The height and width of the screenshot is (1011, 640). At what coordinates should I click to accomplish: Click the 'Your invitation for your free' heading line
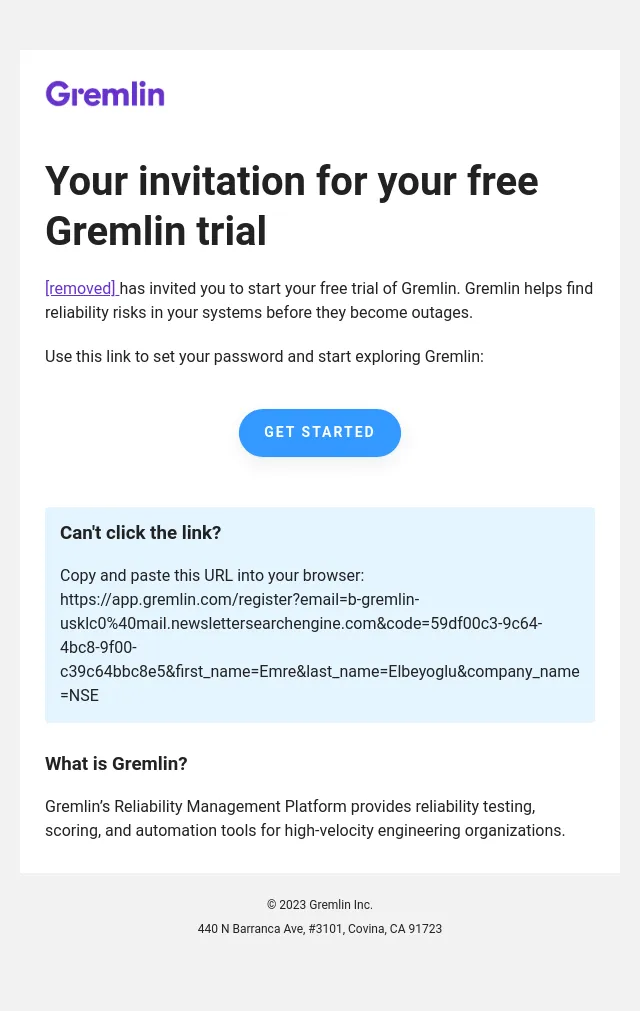coord(291,181)
